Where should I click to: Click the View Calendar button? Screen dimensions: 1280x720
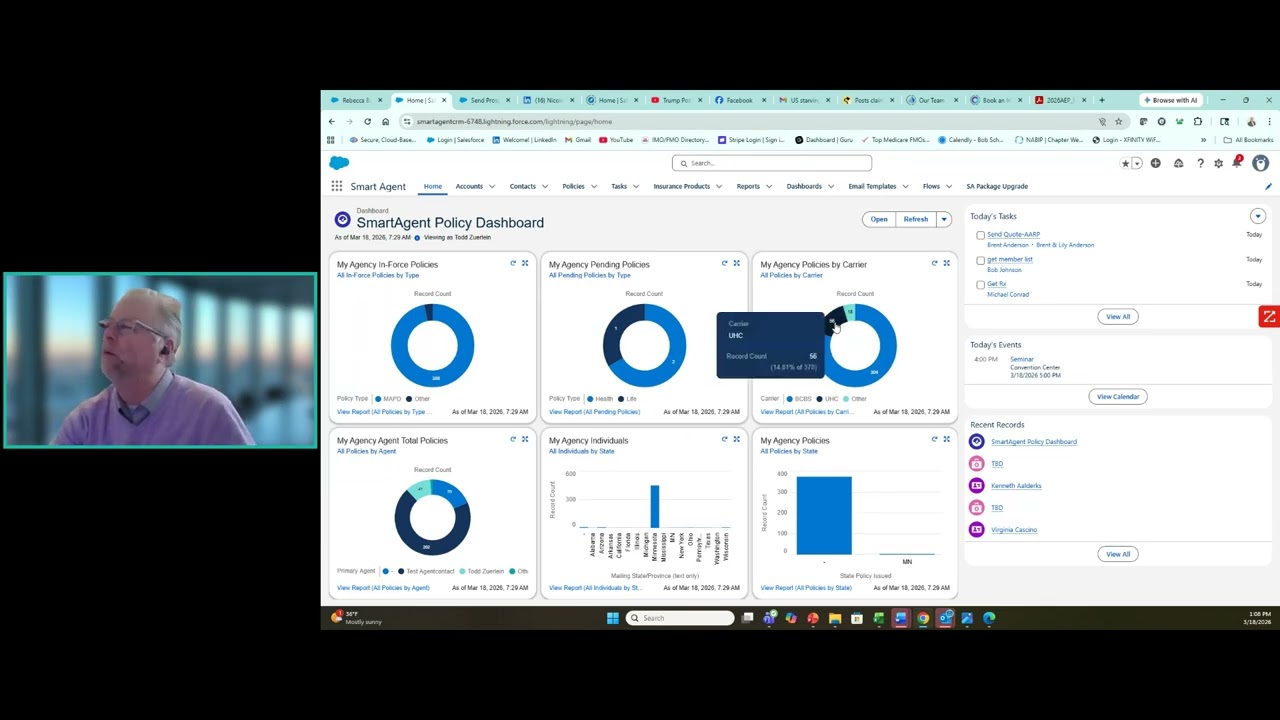pos(1118,396)
